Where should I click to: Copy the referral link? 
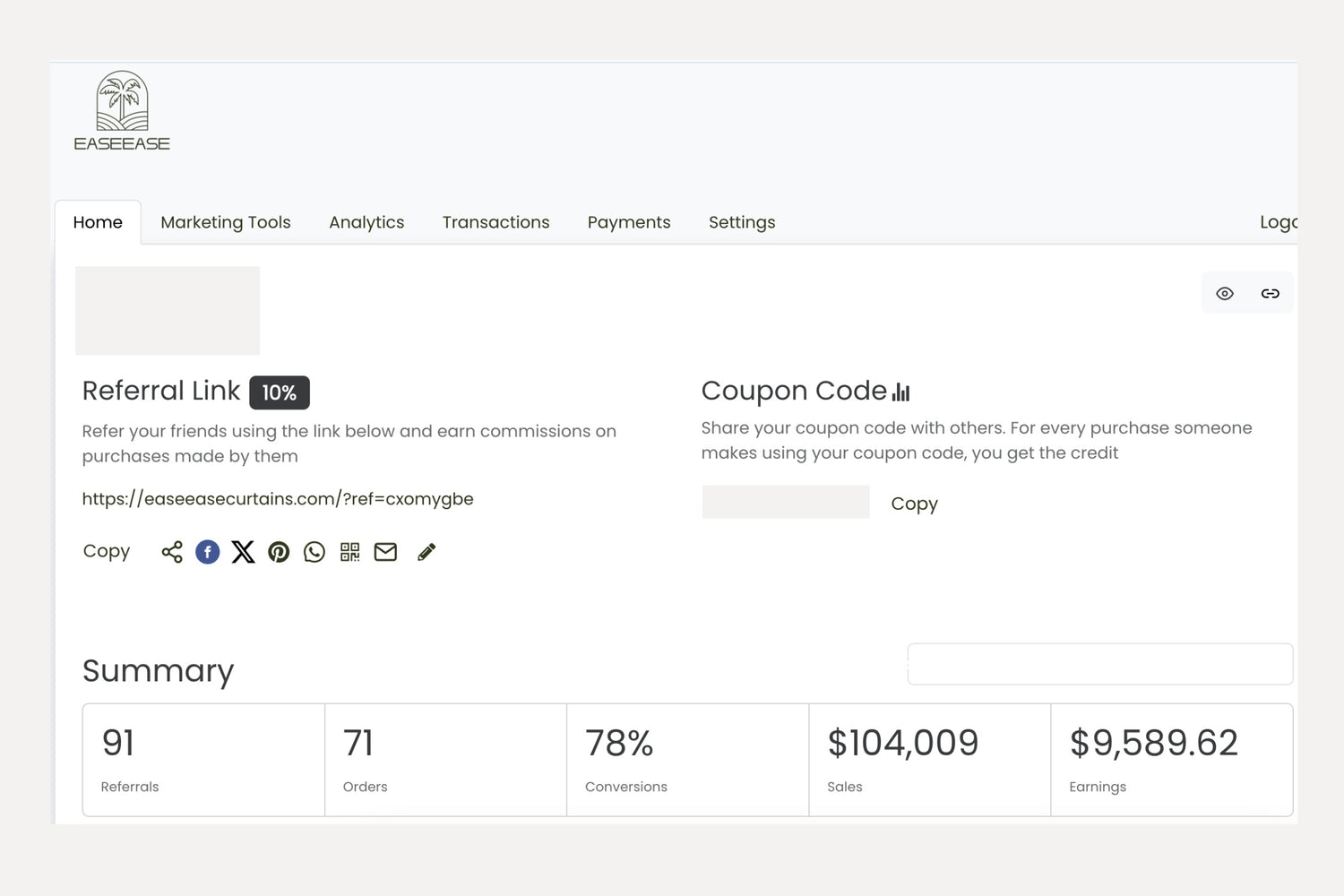coord(107,551)
